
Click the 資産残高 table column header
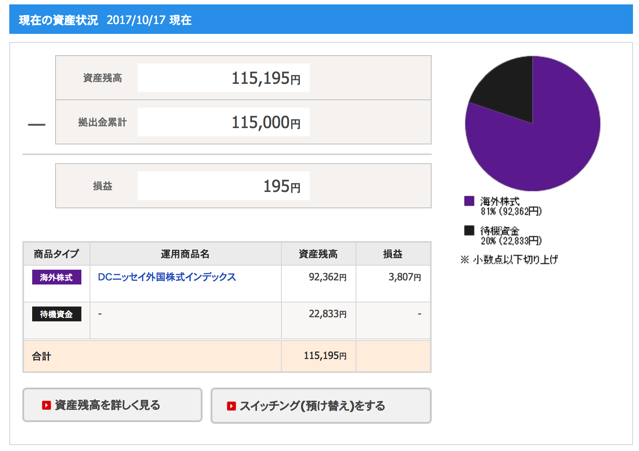point(318,254)
